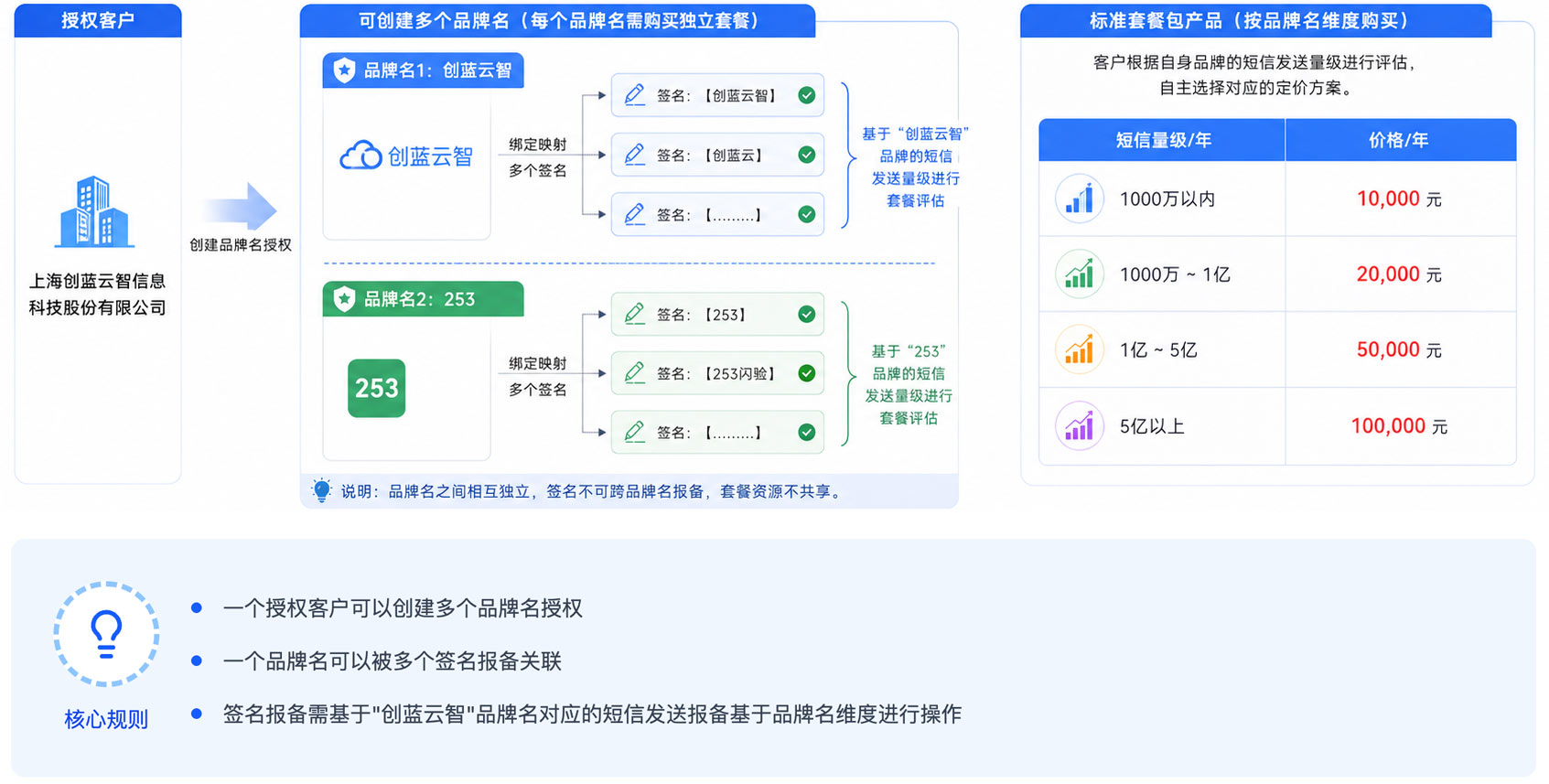Click the shield star icon on 品牌名2: 253
The width and height of the screenshot is (1549, 784).
click(345, 299)
